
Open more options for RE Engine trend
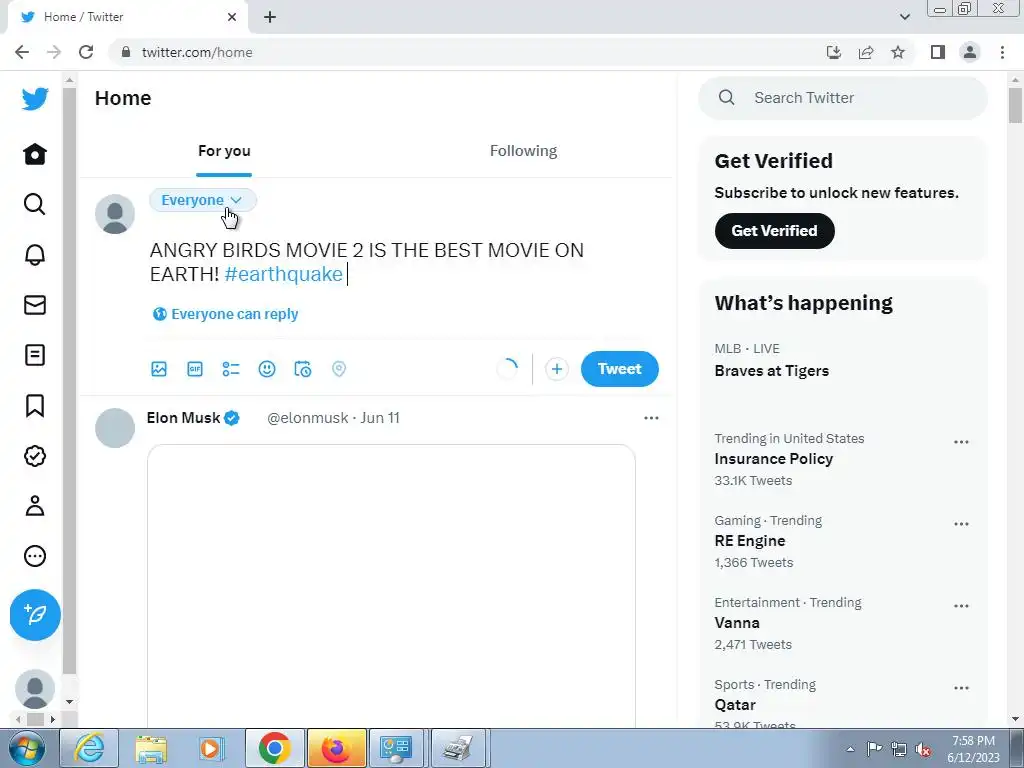961,524
